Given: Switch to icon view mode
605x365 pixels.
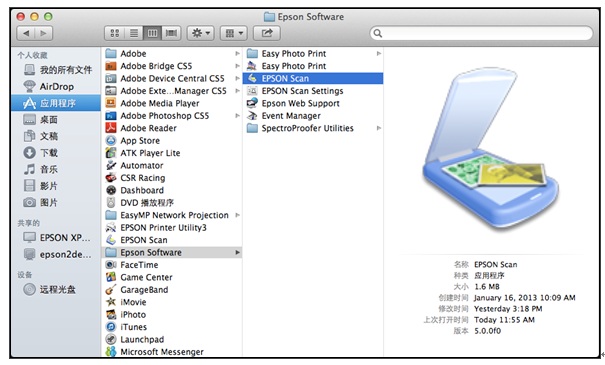Looking at the screenshot, I should coord(115,33).
